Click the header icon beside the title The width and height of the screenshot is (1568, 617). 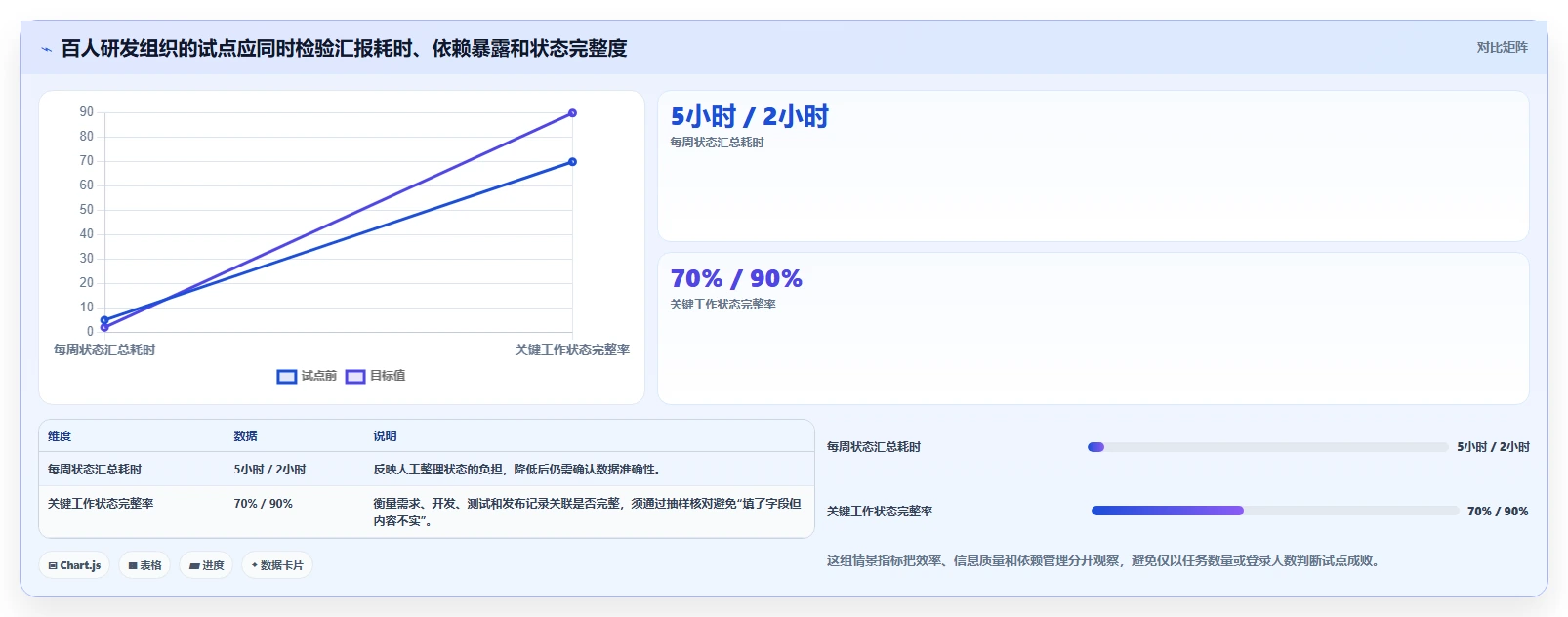click(x=46, y=49)
